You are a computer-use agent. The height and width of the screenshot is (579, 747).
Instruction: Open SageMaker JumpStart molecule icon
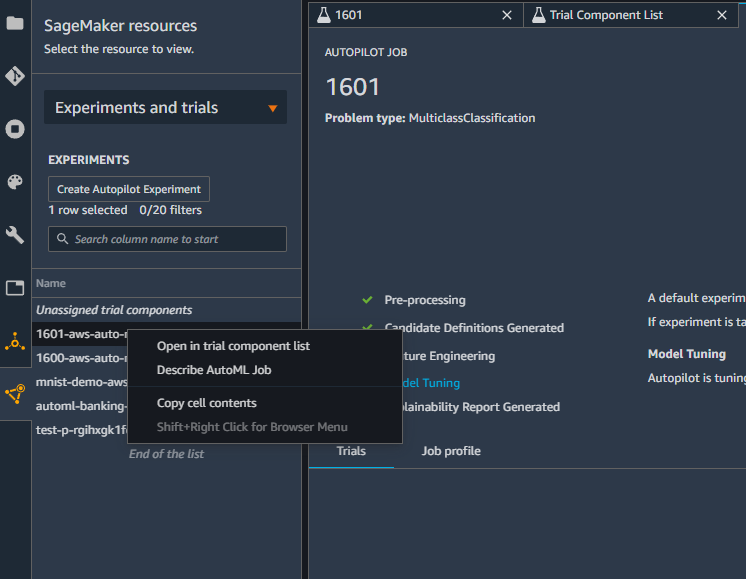point(15,341)
